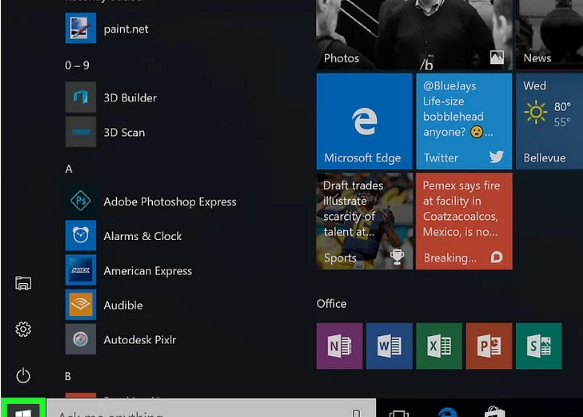Open File Explorer from Start sidebar

pos(23,283)
